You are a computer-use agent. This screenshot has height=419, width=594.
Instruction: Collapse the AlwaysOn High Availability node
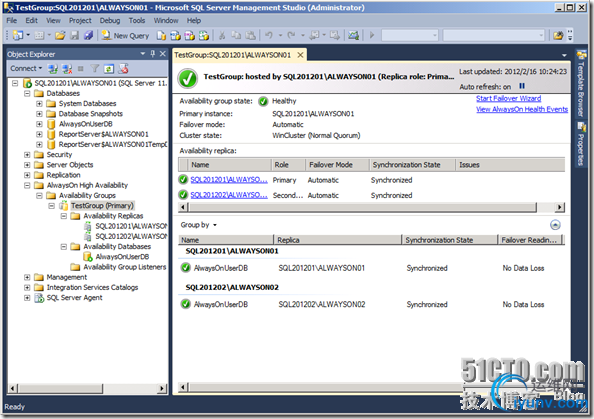pyautogui.click(x=27, y=185)
